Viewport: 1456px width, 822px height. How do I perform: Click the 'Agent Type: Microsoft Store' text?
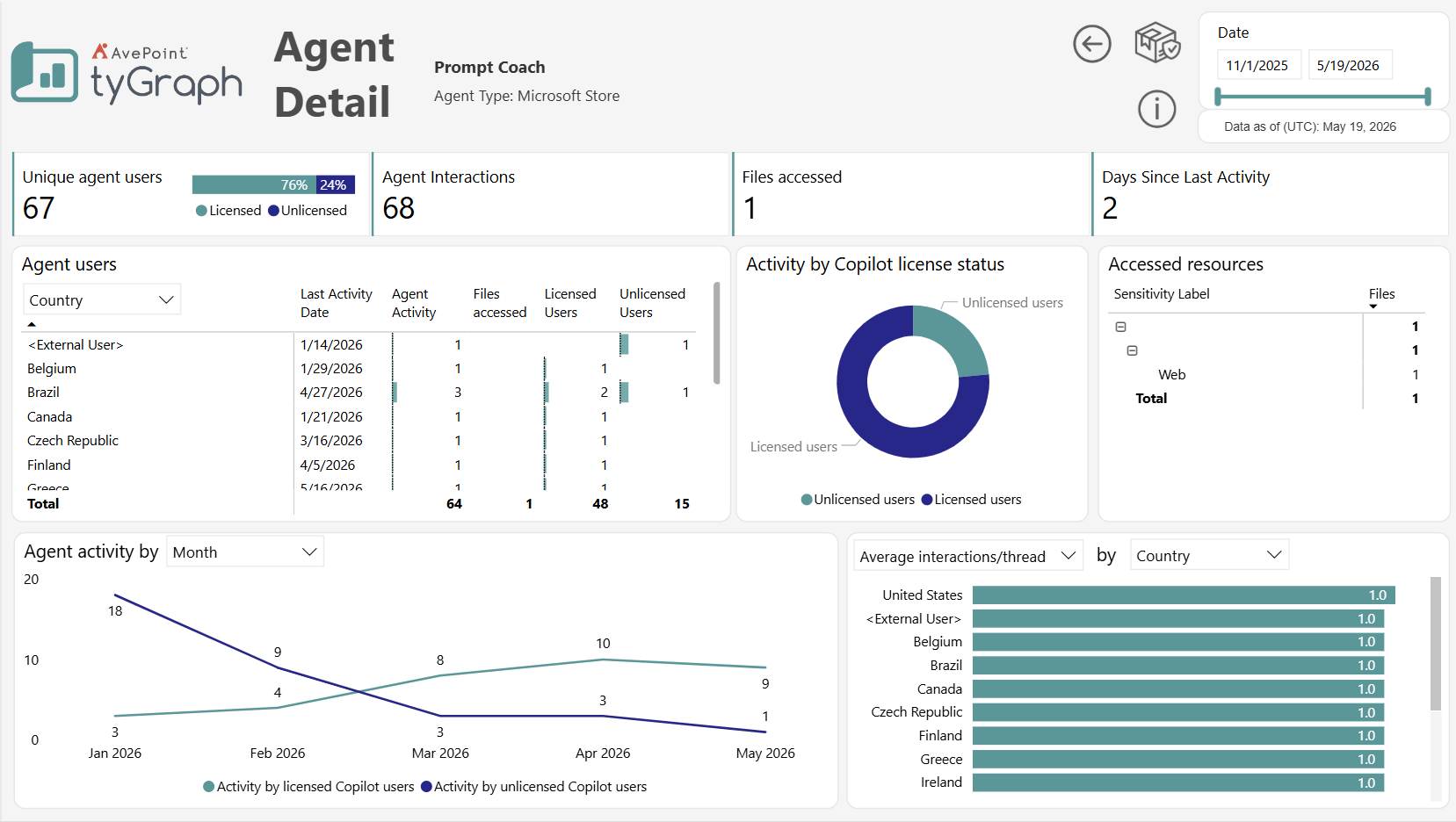[x=526, y=96]
